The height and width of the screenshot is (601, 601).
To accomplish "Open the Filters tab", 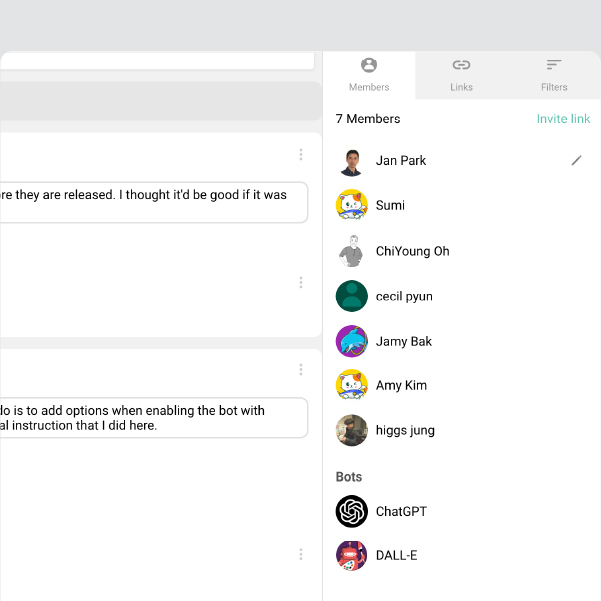I will coord(554,75).
